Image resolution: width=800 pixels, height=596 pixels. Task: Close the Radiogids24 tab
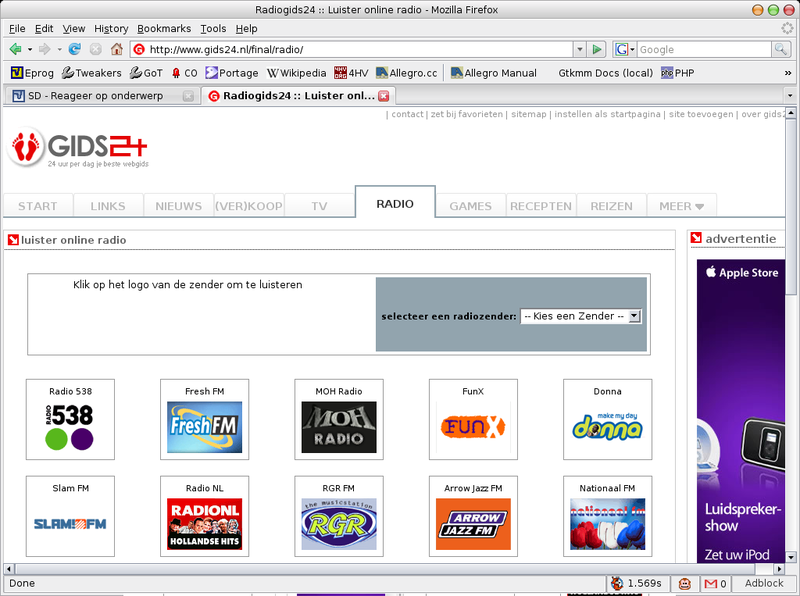pyautogui.click(x=384, y=96)
